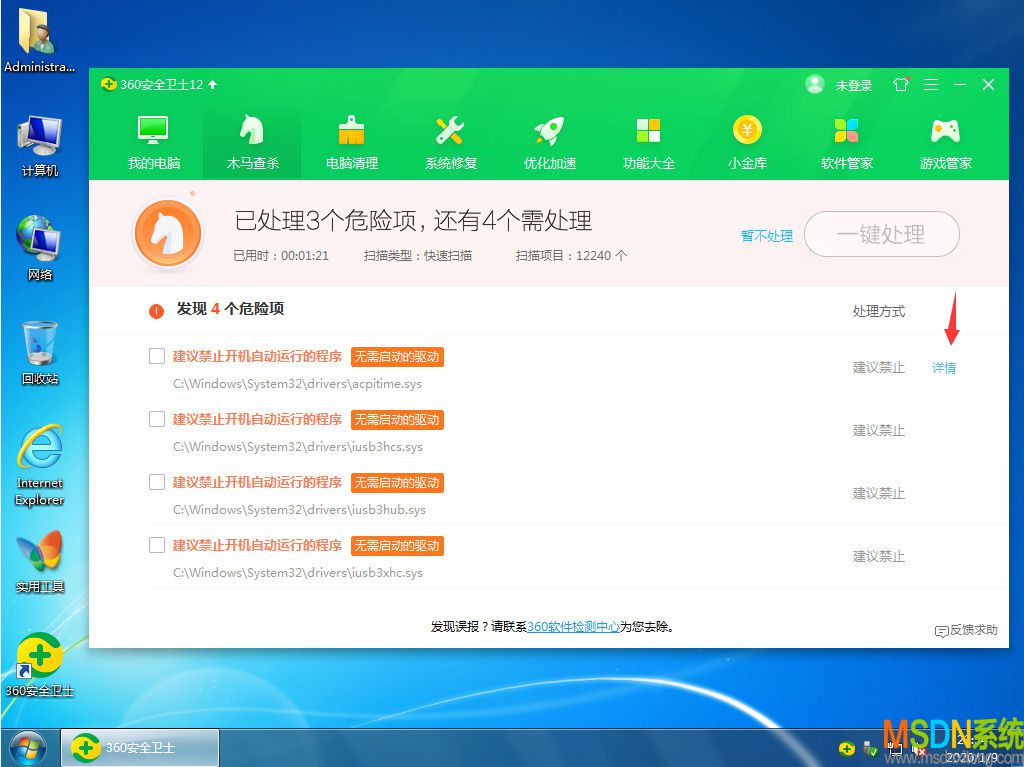Click the 扫描项目：12240 个 text
Image resolution: width=1024 pixels, height=767 pixels.
point(571,255)
